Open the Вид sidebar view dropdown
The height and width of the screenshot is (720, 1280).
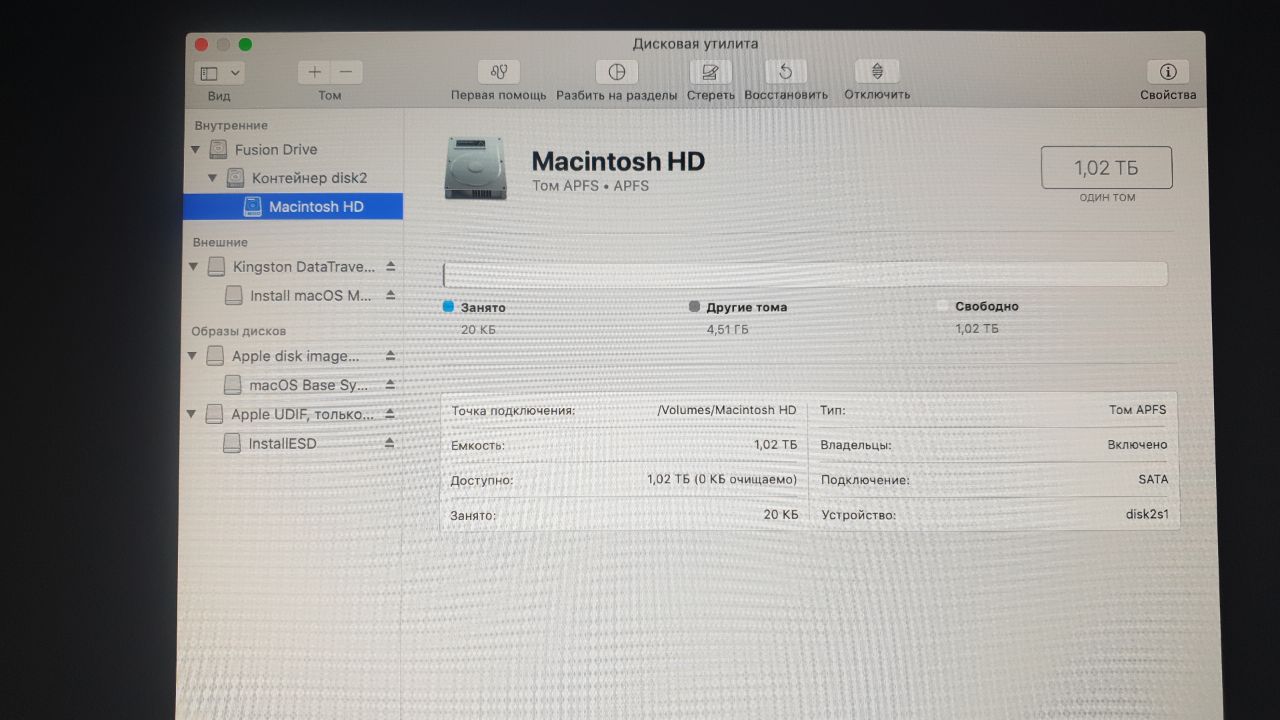(x=220, y=73)
